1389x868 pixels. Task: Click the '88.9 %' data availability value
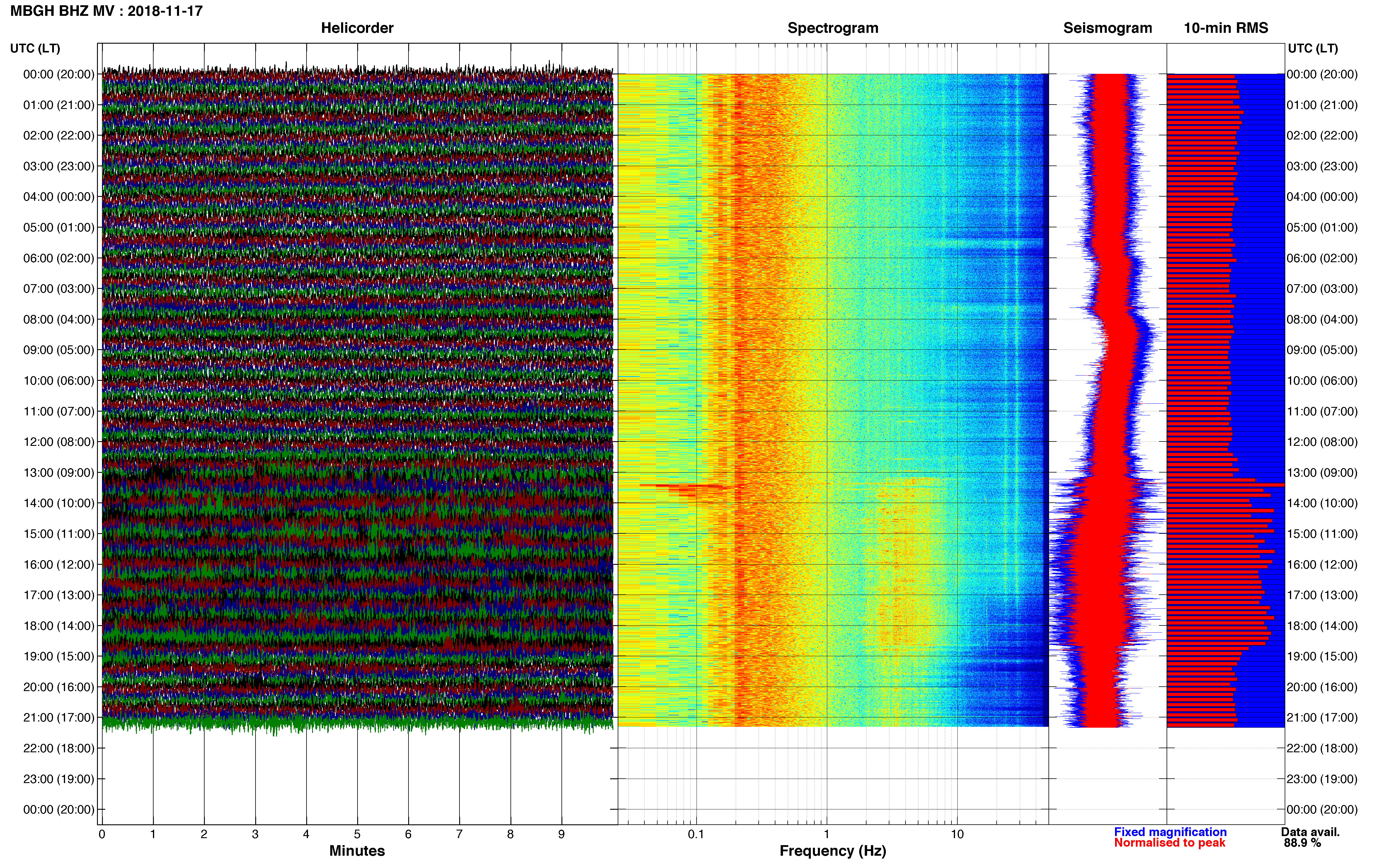tap(1303, 843)
